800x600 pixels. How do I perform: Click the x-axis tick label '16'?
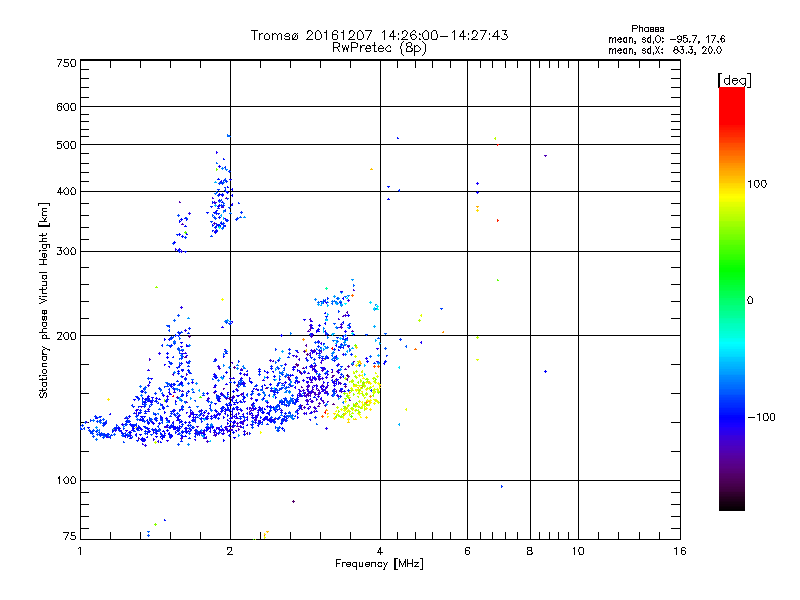pyautogui.click(x=680, y=551)
